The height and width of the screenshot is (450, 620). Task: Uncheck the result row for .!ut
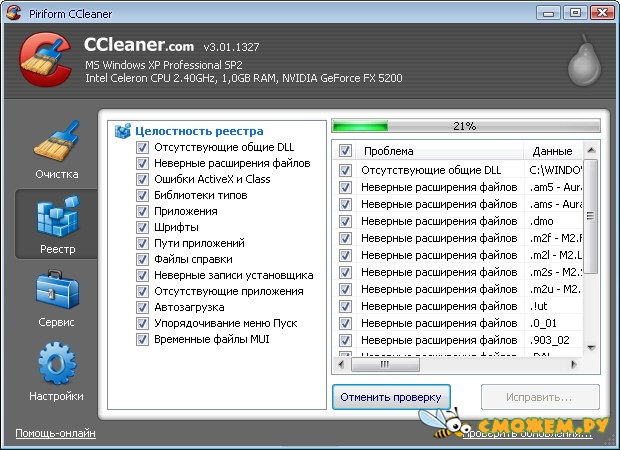(345, 306)
